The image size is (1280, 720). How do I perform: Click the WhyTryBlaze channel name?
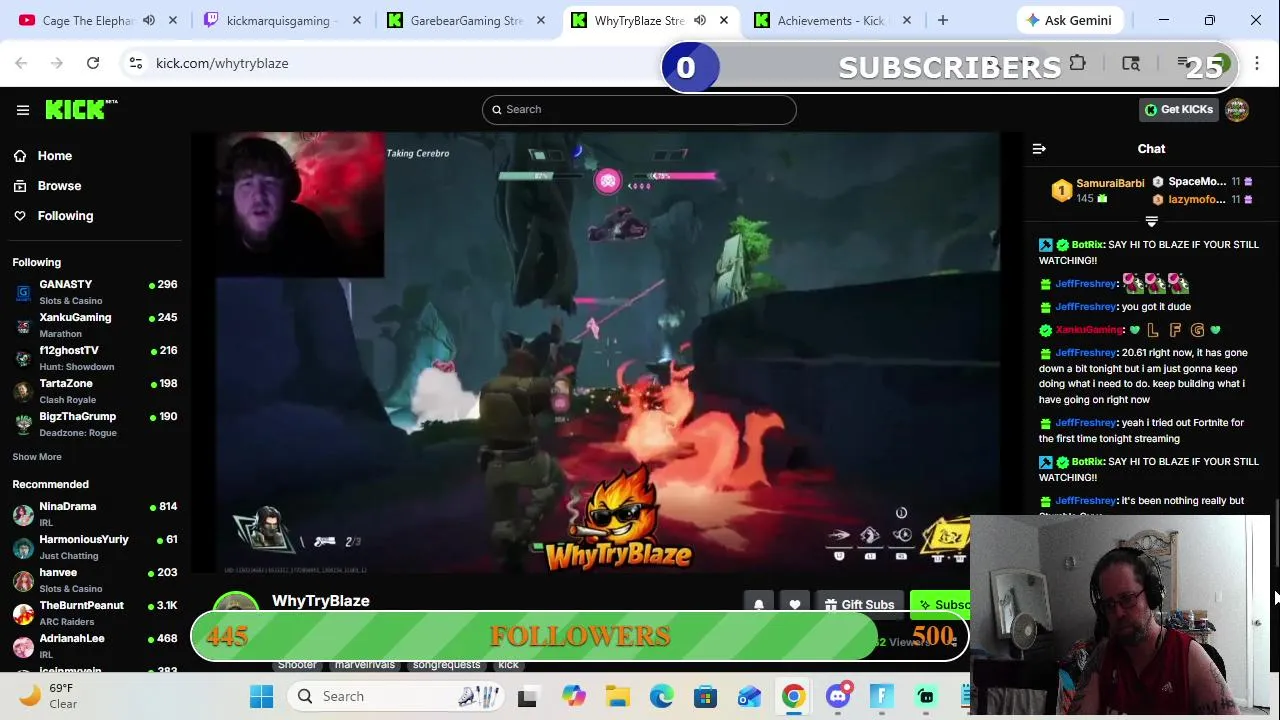pos(321,601)
